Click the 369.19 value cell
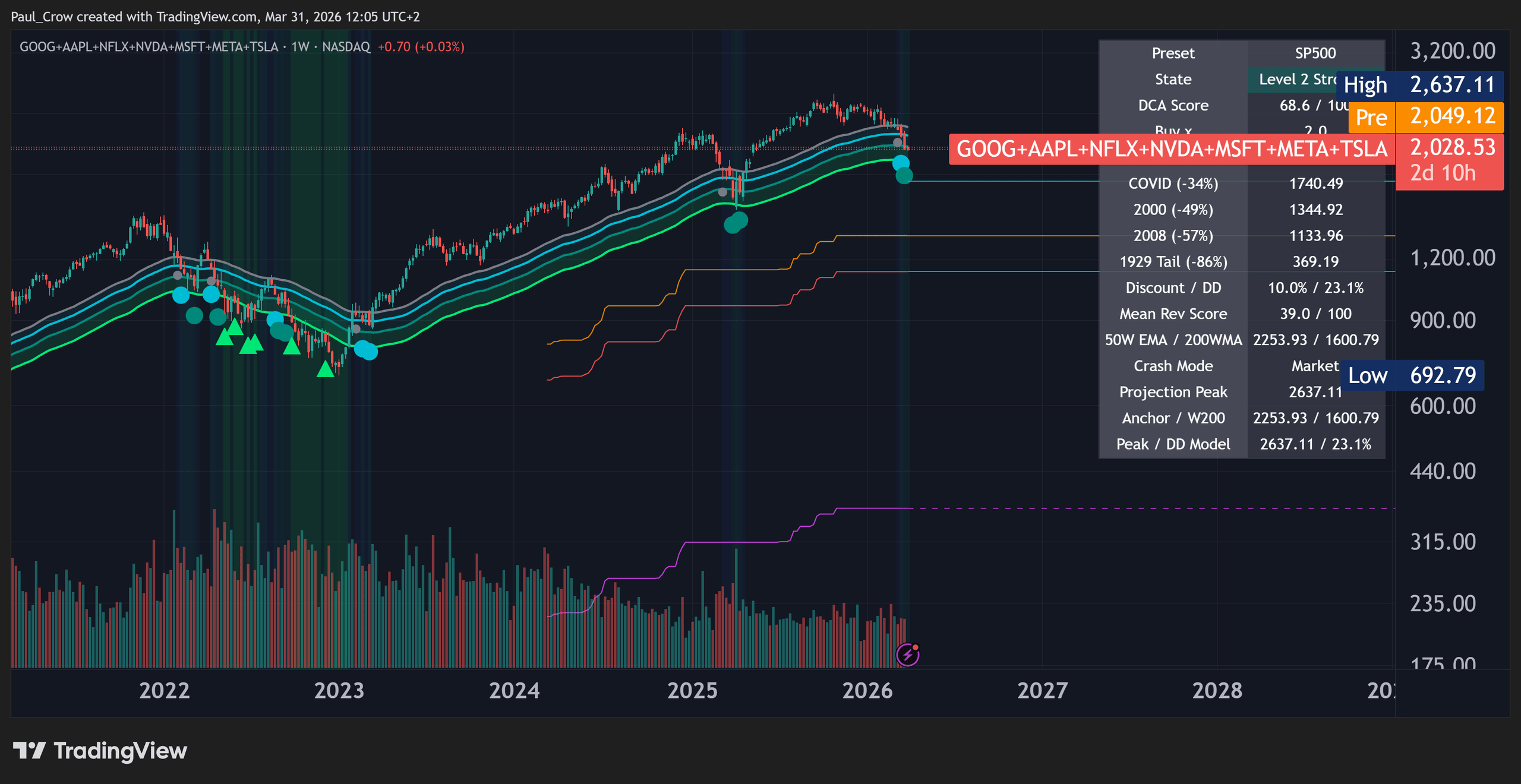 coord(1315,262)
